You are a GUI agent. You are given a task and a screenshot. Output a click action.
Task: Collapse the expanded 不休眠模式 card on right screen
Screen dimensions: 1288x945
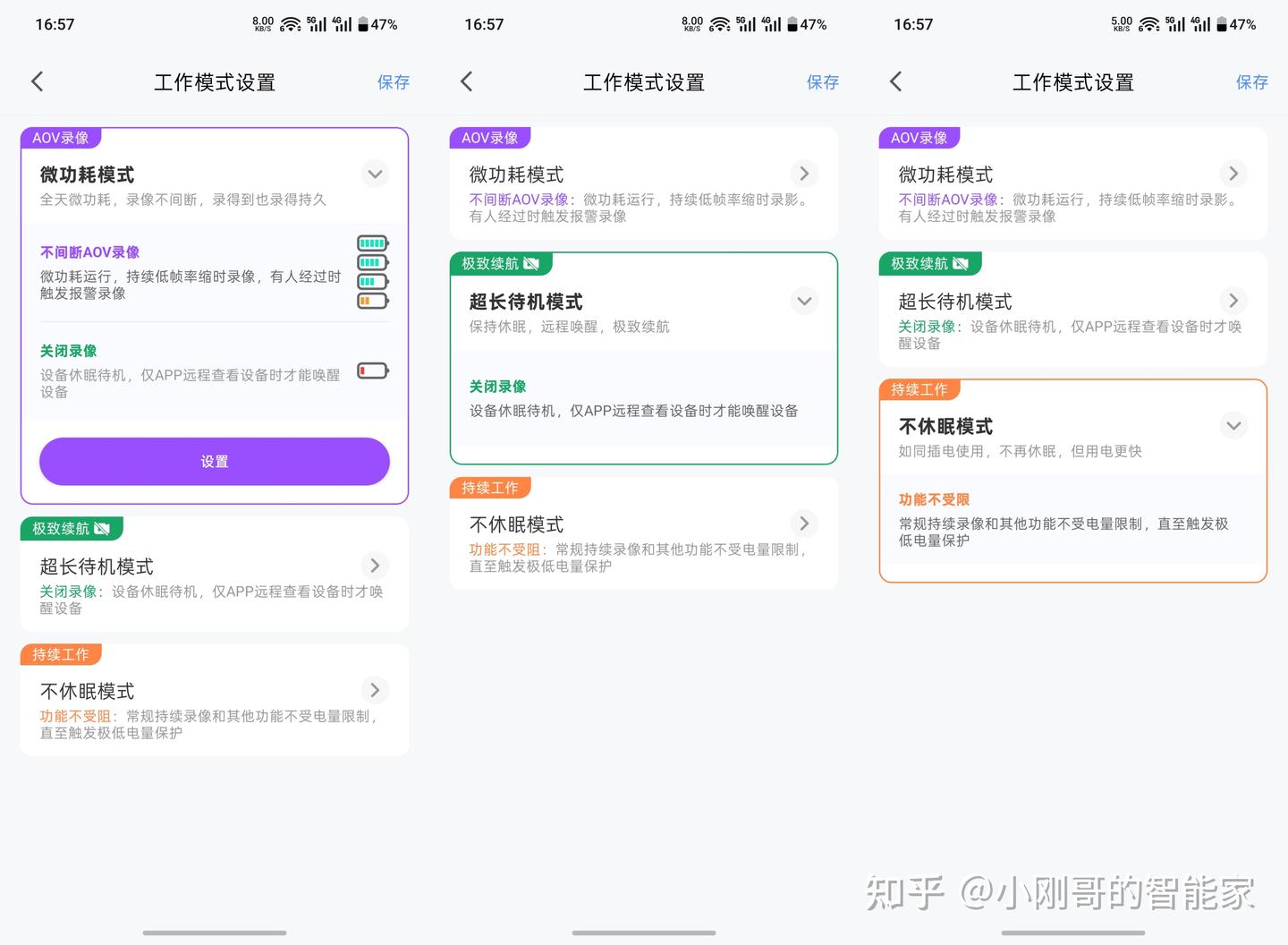1234,425
